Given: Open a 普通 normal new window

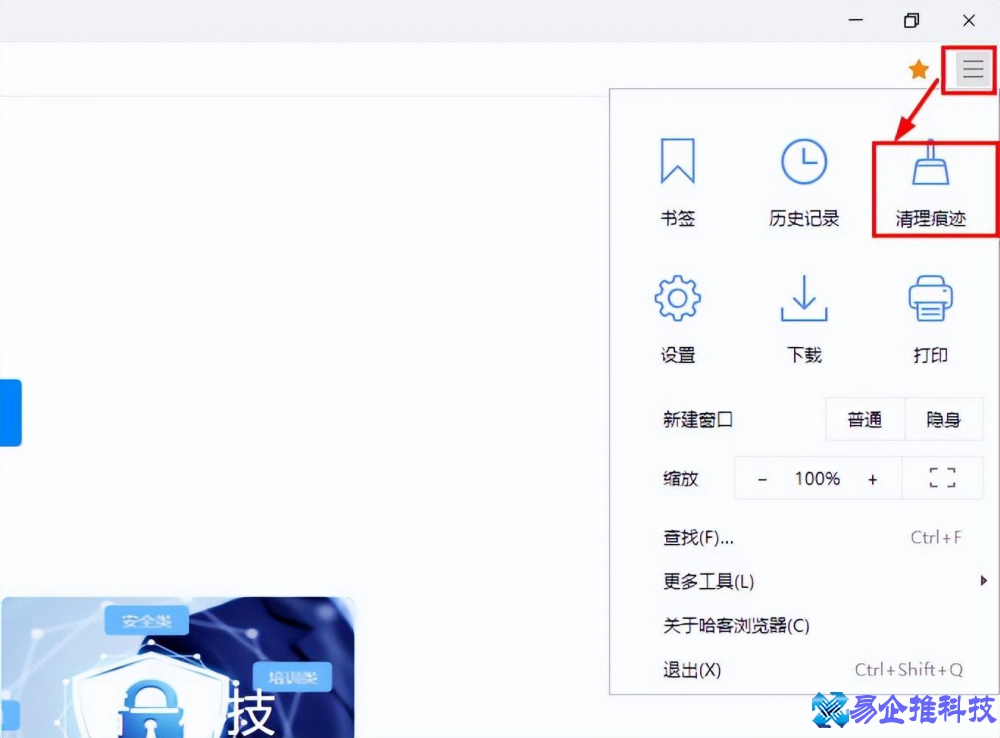Looking at the screenshot, I should tap(865, 419).
